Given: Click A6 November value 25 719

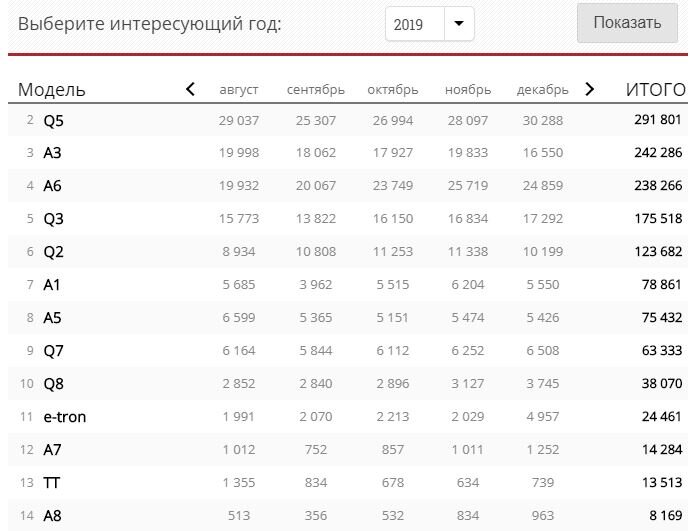Looking at the screenshot, I should click(468, 186).
